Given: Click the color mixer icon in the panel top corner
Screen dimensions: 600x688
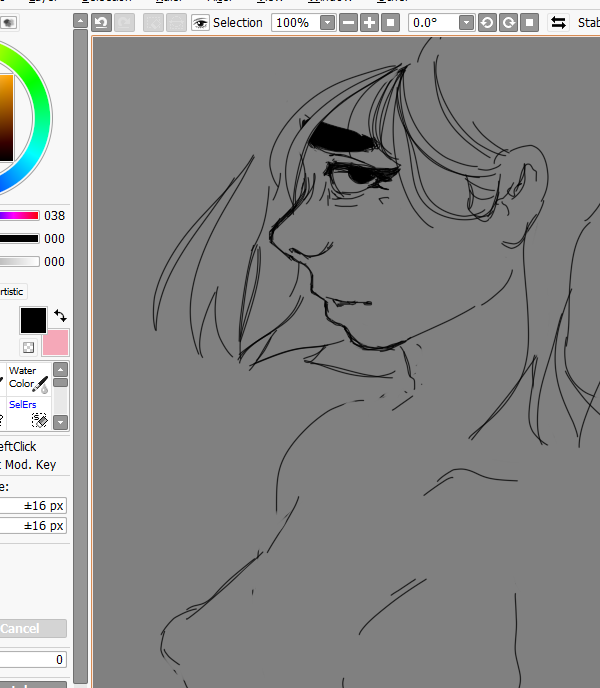Looking at the screenshot, I should pyautogui.click(x=9, y=22).
